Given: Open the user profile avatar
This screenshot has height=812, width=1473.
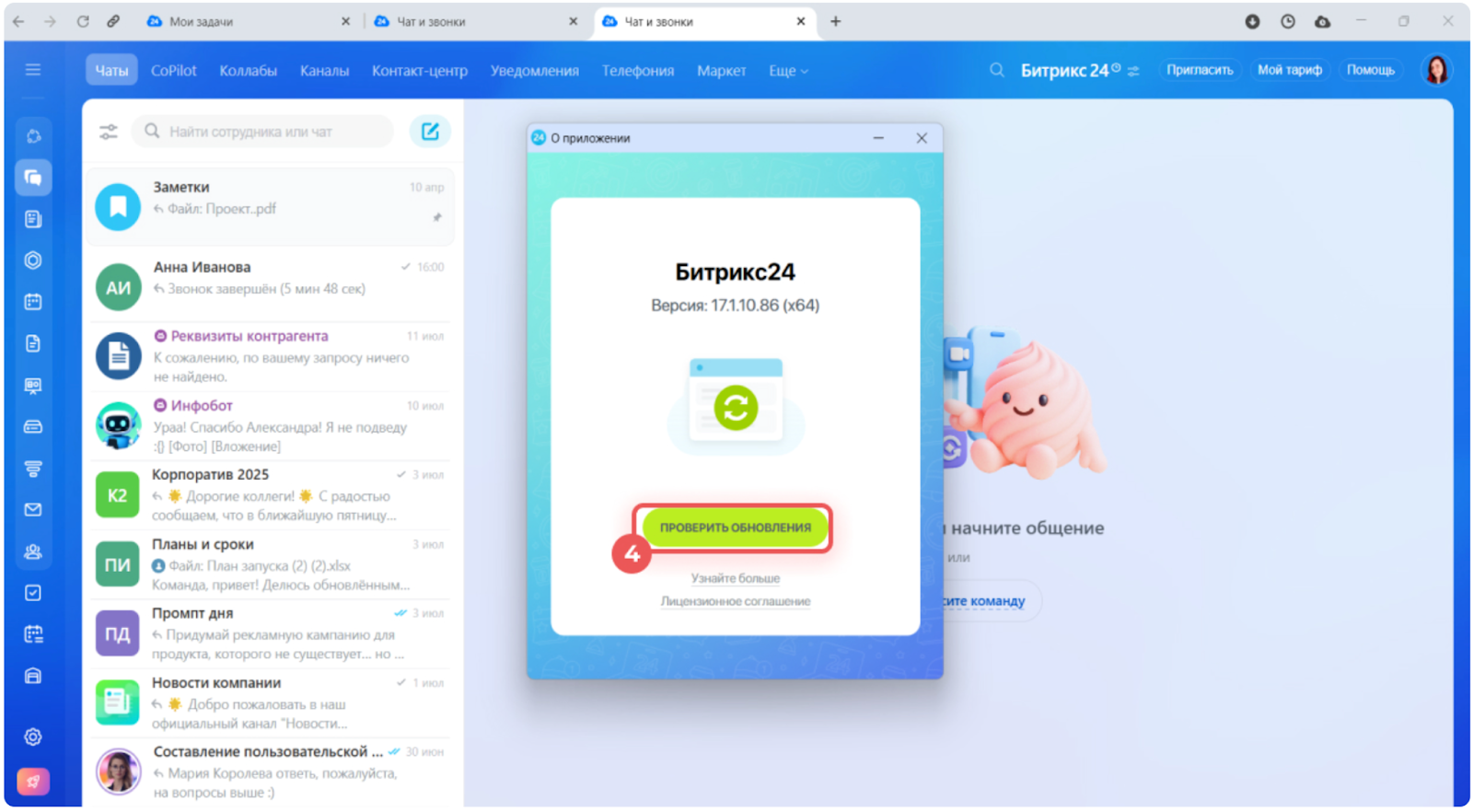Looking at the screenshot, I should click(1436, 70).
